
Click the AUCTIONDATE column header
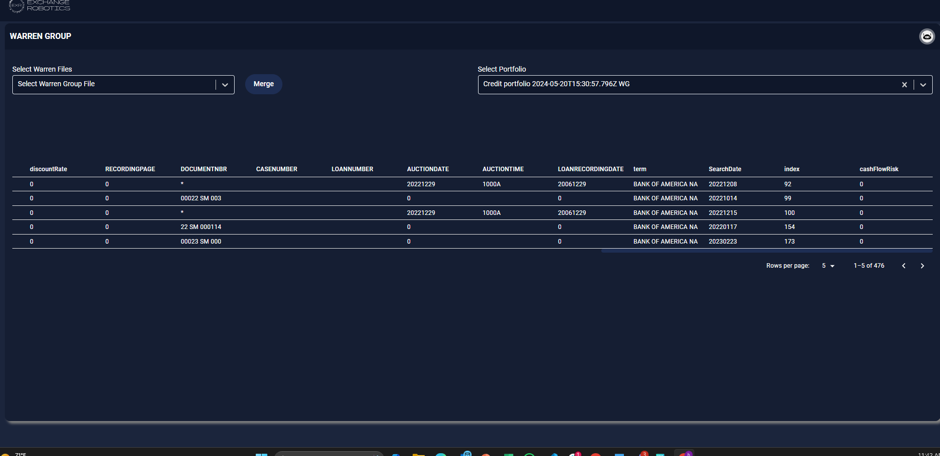427,169
